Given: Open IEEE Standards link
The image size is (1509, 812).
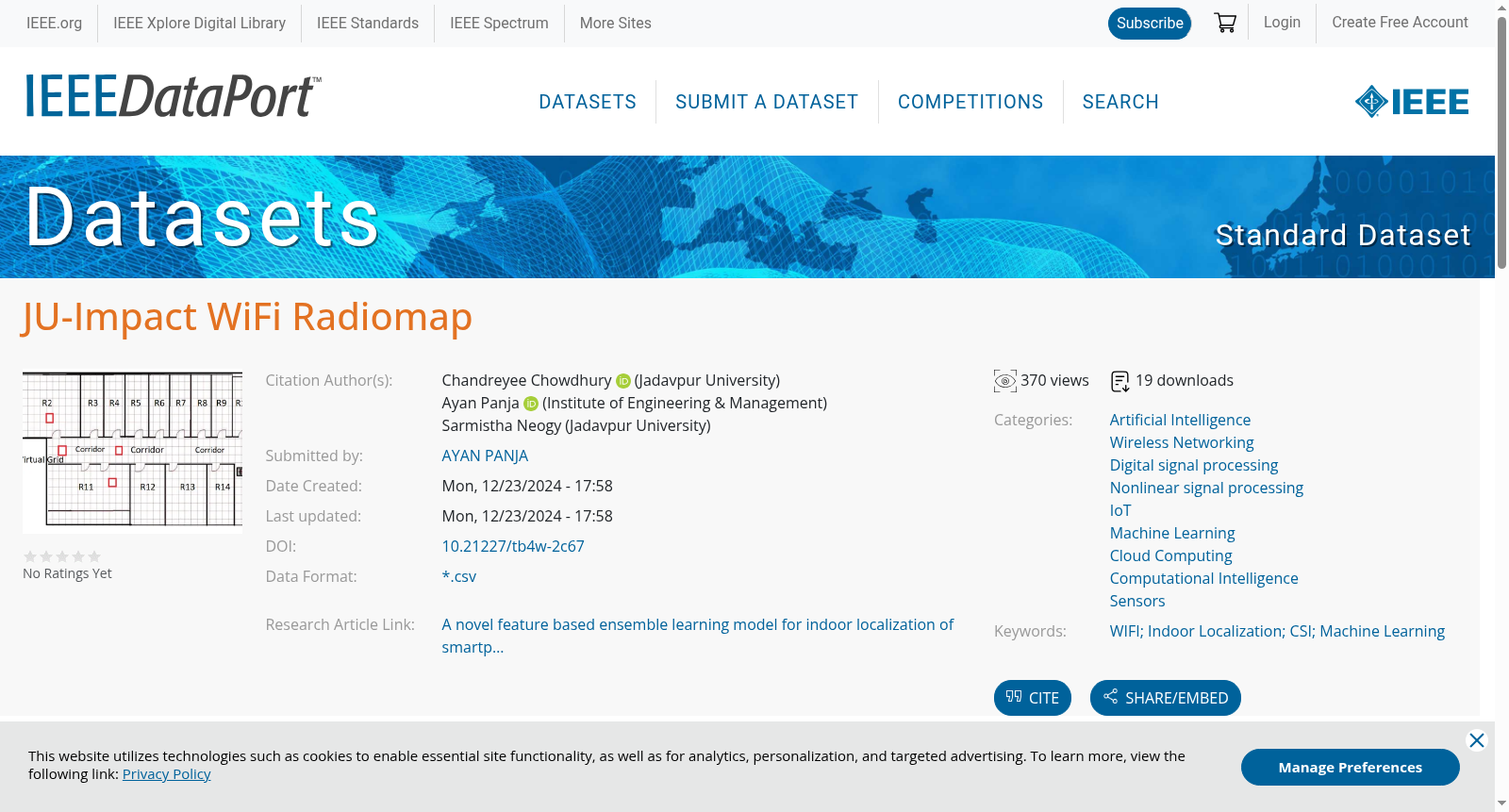Looking at the screenshot, I should coord(368,23).
